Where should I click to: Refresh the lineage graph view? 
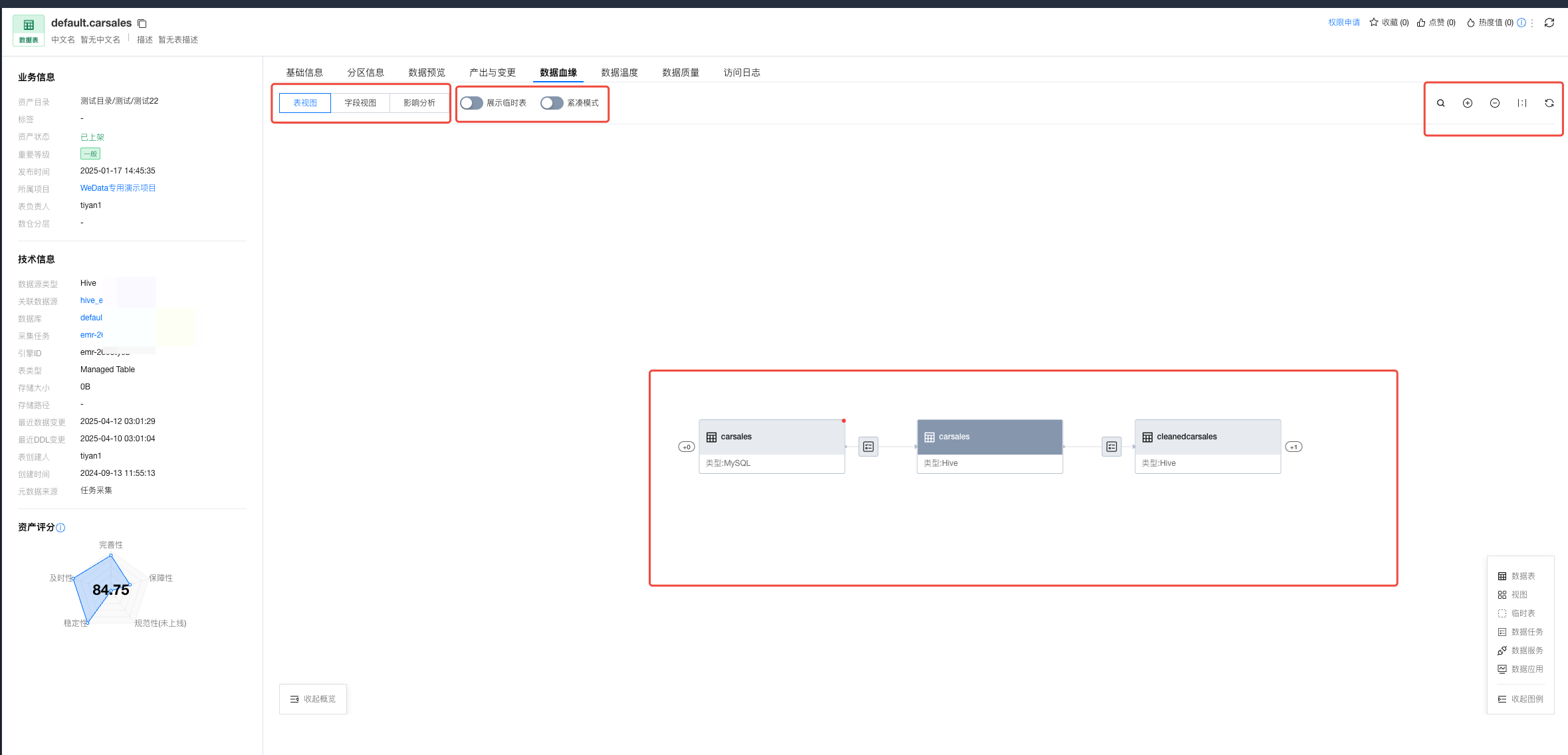click(x=1549, y=103)
